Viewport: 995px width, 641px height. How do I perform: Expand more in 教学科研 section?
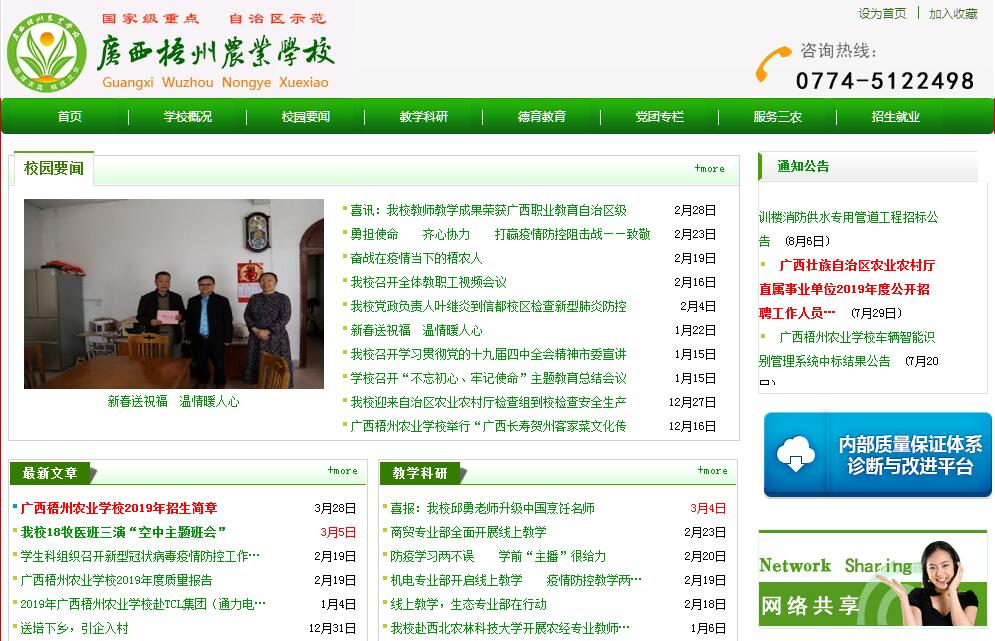(712, 471)
